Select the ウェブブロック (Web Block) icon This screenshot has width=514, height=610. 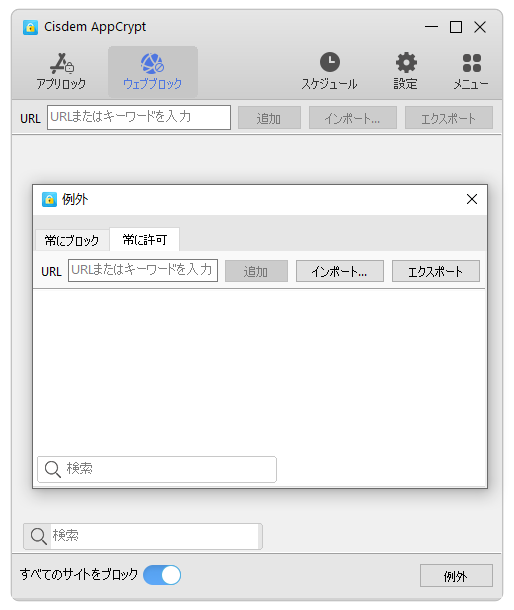tap(153, 64)
